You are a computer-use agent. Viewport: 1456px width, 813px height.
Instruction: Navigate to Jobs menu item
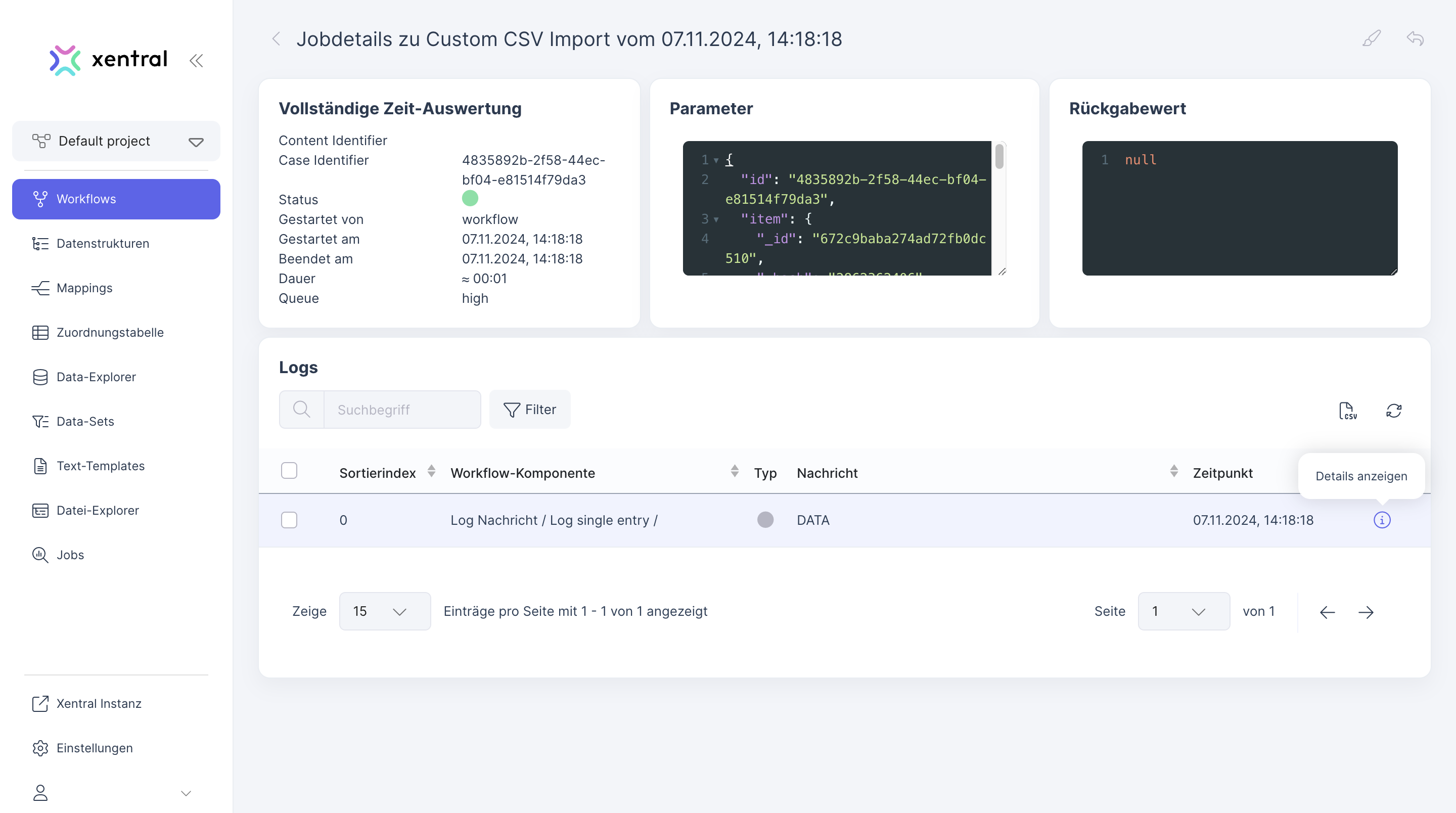pyautogui.click(x=70, y=555)
